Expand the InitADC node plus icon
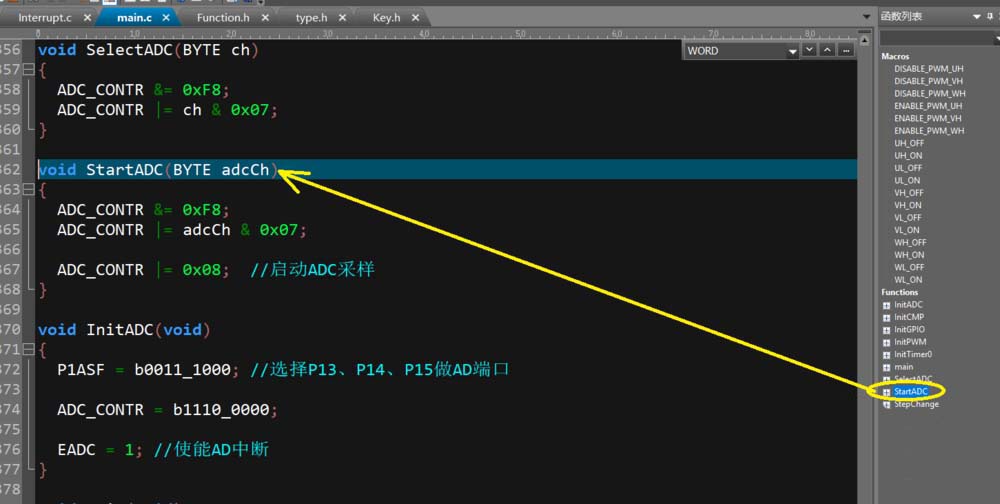1000x504 pixels. [886, 306]
